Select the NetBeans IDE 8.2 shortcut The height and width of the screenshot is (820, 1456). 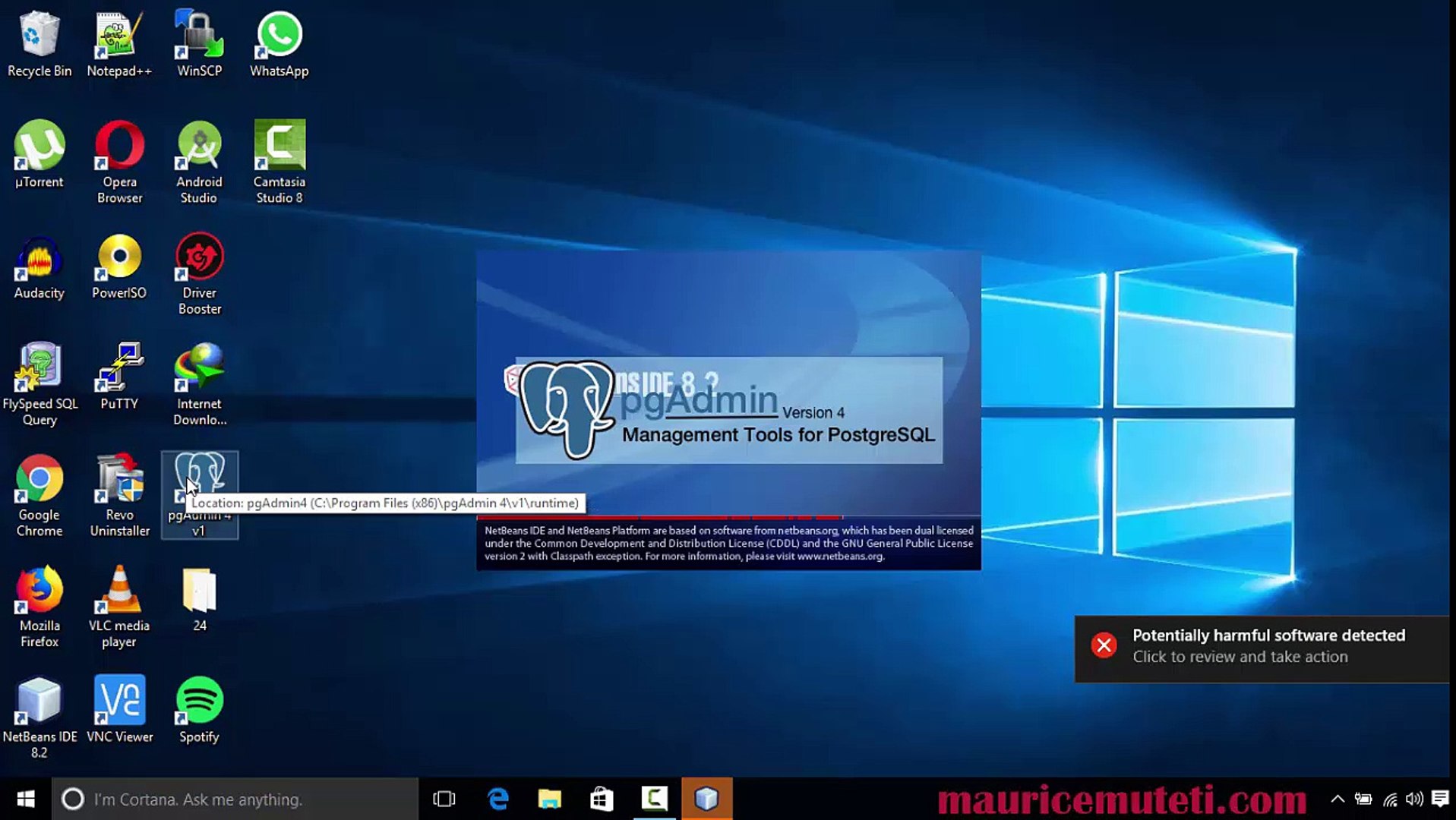[39, 717]
